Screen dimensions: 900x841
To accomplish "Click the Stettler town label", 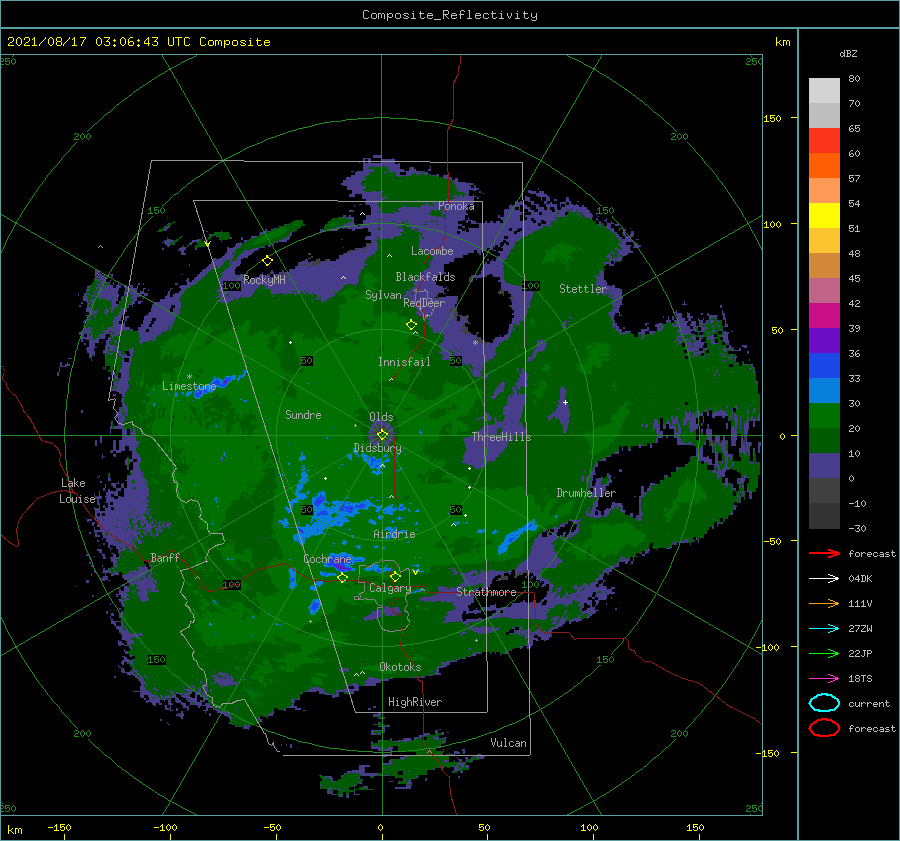I will [x=583, y=289].
